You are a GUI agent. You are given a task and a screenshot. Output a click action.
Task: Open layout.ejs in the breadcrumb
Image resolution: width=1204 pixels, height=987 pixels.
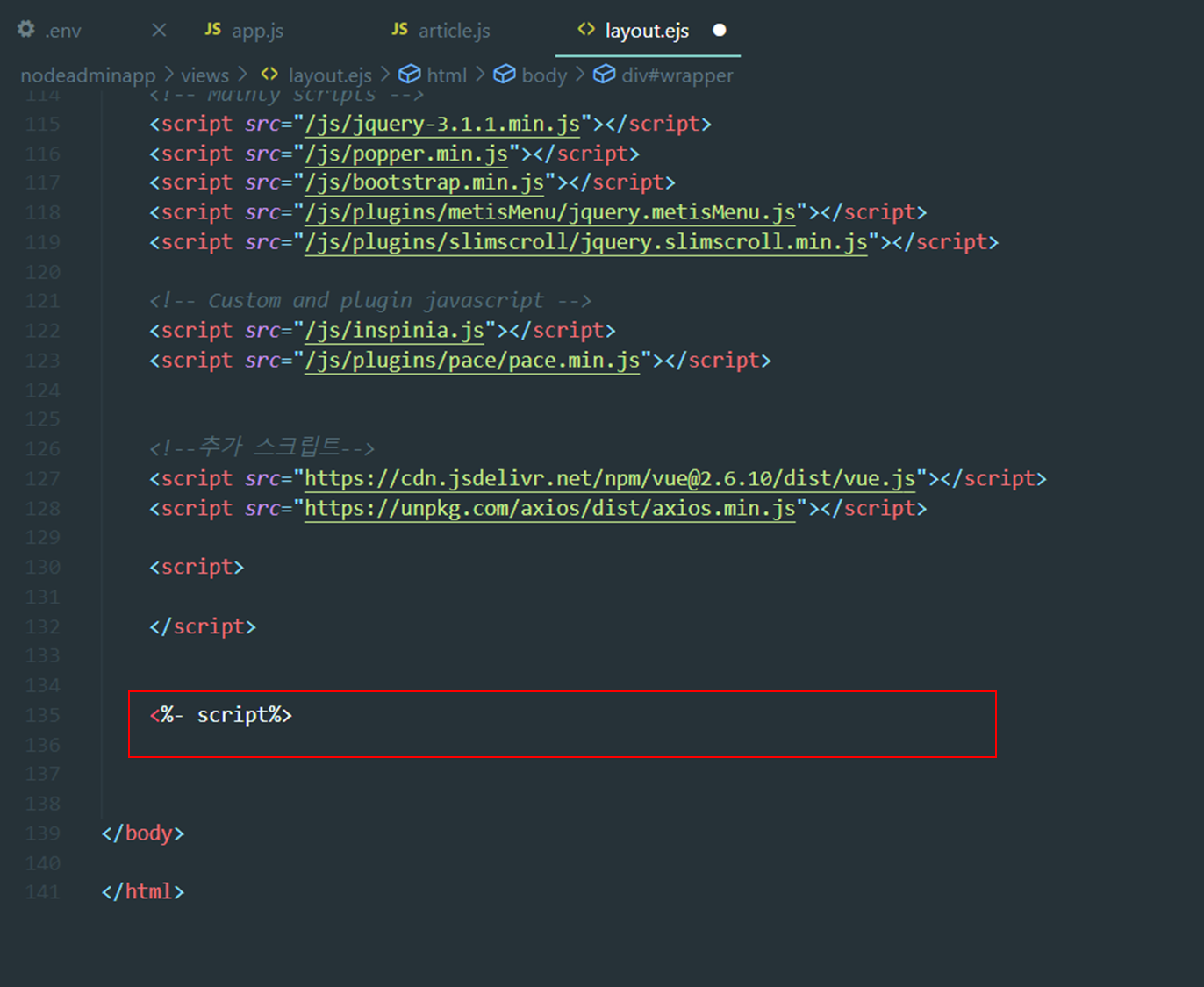pos(330,75)
